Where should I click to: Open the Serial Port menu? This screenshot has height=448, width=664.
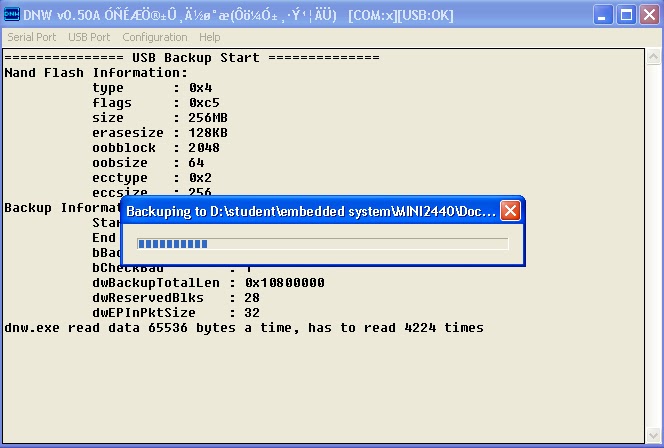tap(32, 37)
